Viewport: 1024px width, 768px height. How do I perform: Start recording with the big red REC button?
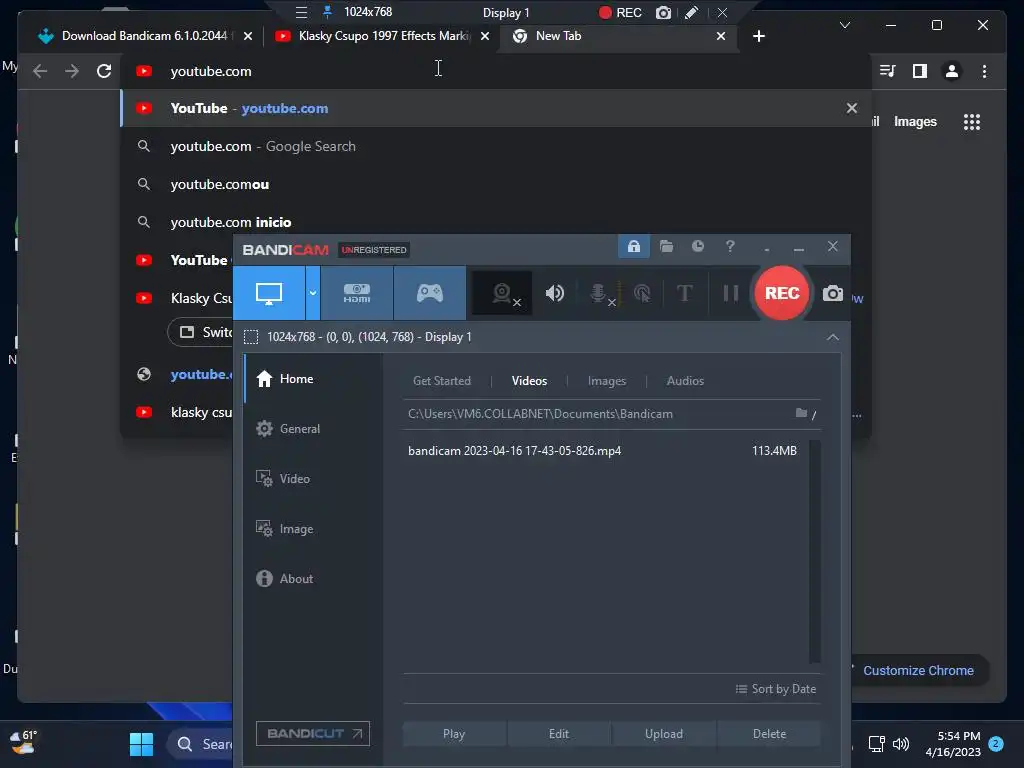pyautogui.click(x=782, y=293)
